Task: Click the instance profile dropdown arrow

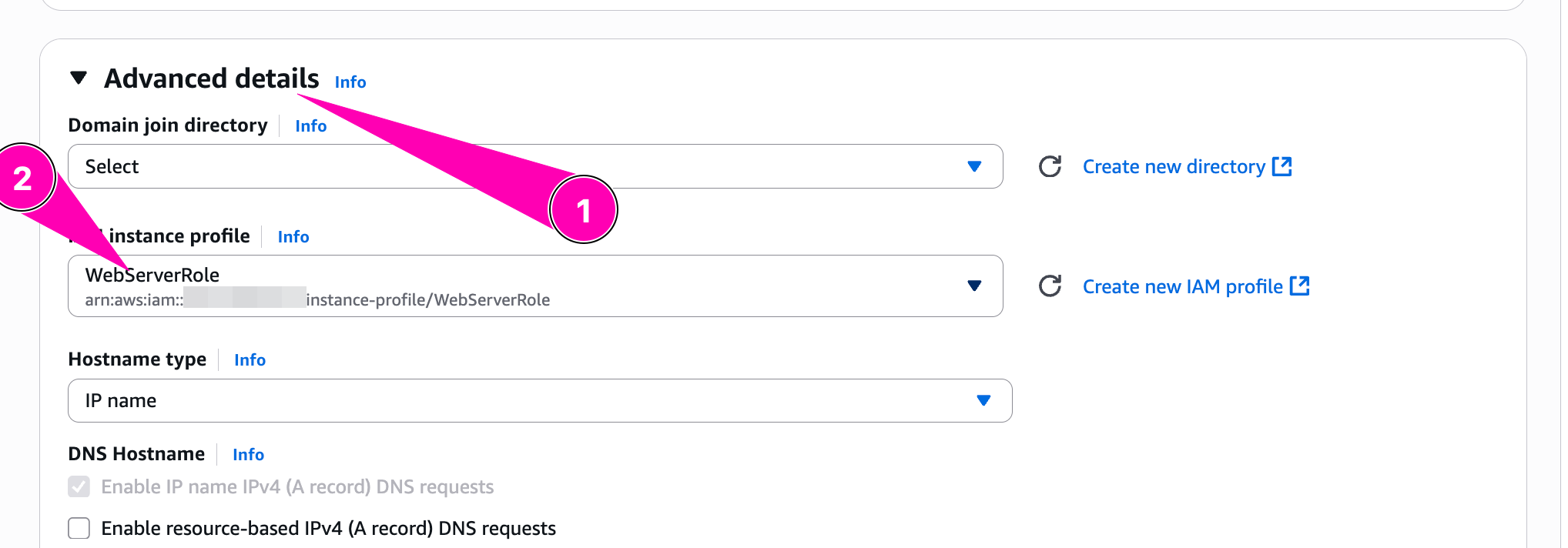Action: click(974, 286)
